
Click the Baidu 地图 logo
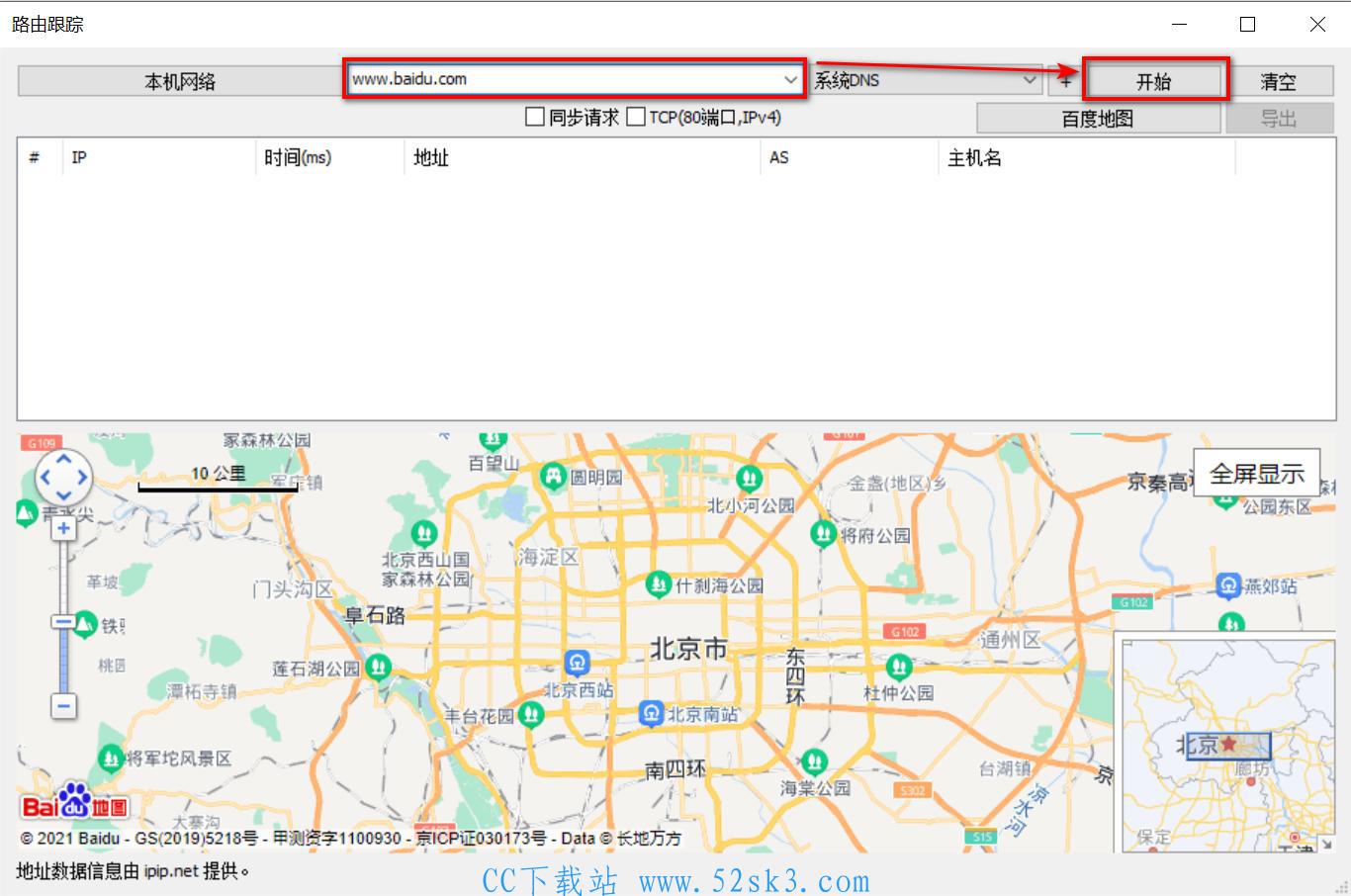[75, 802]
